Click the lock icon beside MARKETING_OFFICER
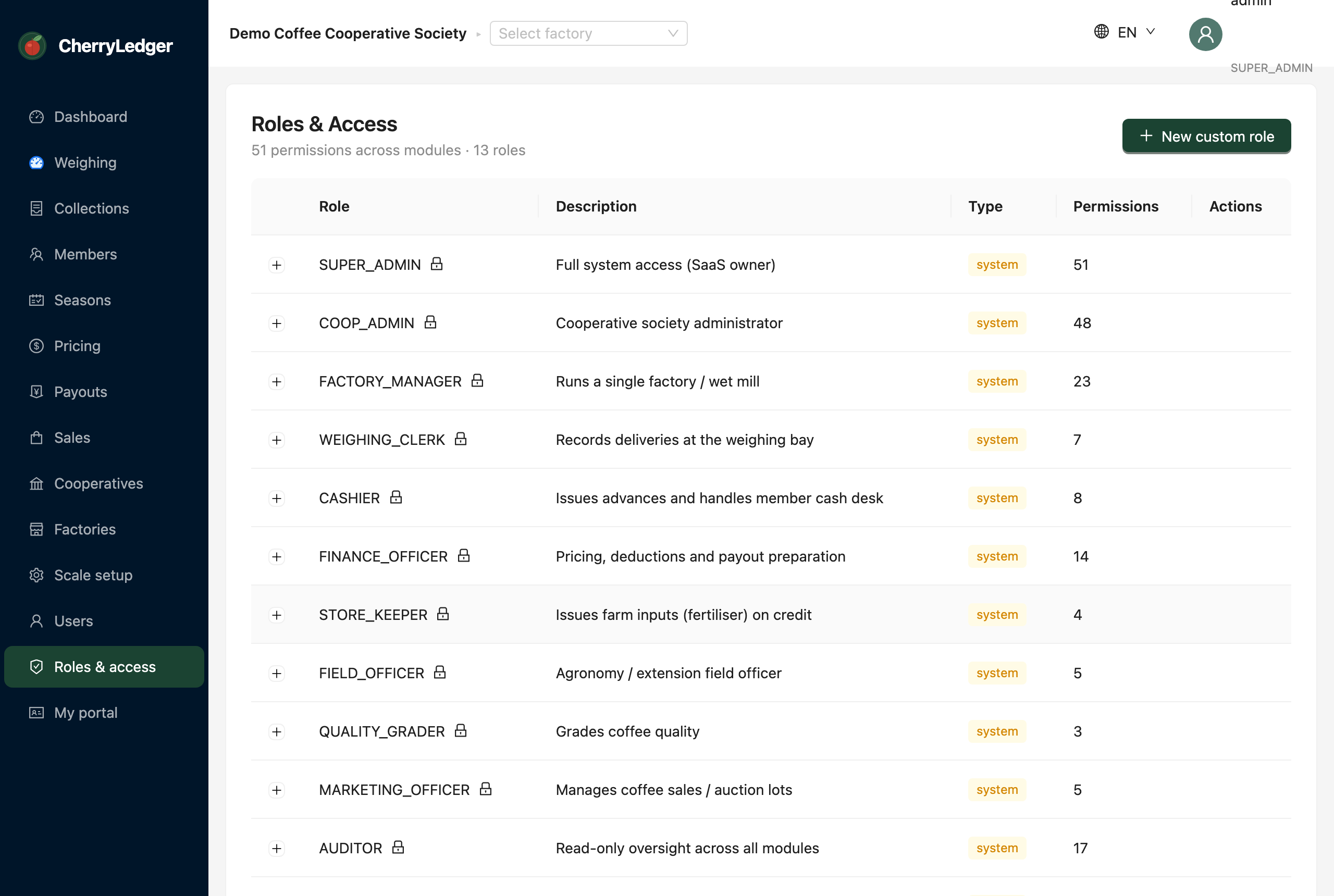The height and width of the screenshot is (896, 1334). coord(486,788)
